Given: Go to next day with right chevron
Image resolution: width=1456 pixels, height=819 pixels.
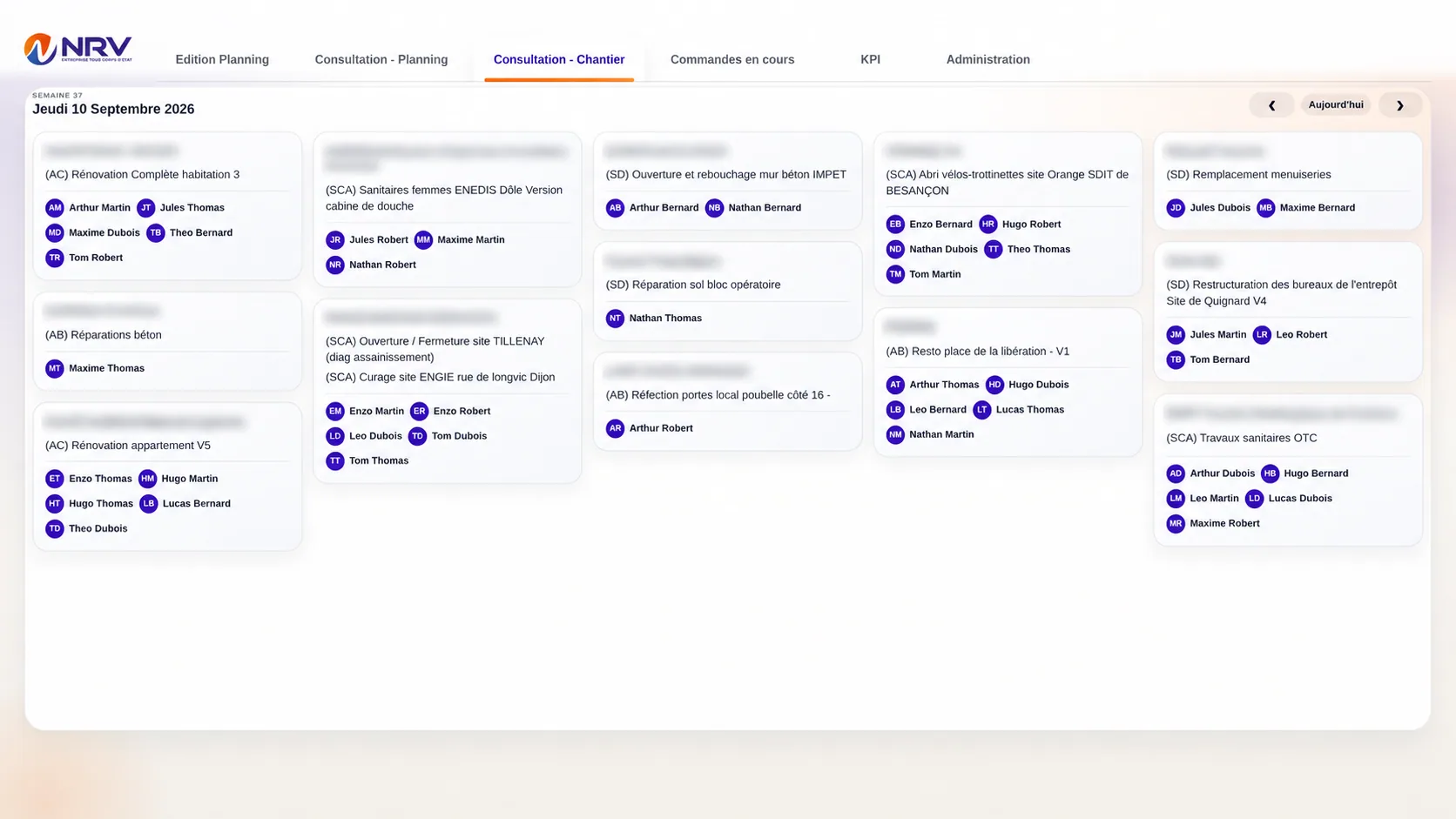Looking at the screenshot, I should click(x=1400, y=105).
